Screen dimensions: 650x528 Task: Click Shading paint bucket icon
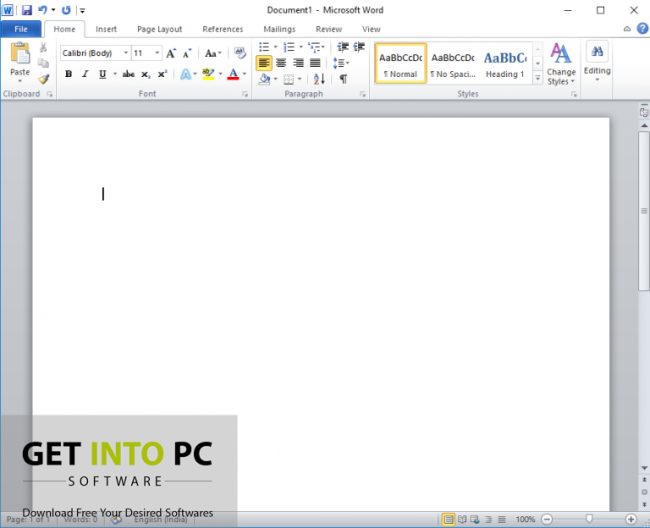click(x=264, y=79)
